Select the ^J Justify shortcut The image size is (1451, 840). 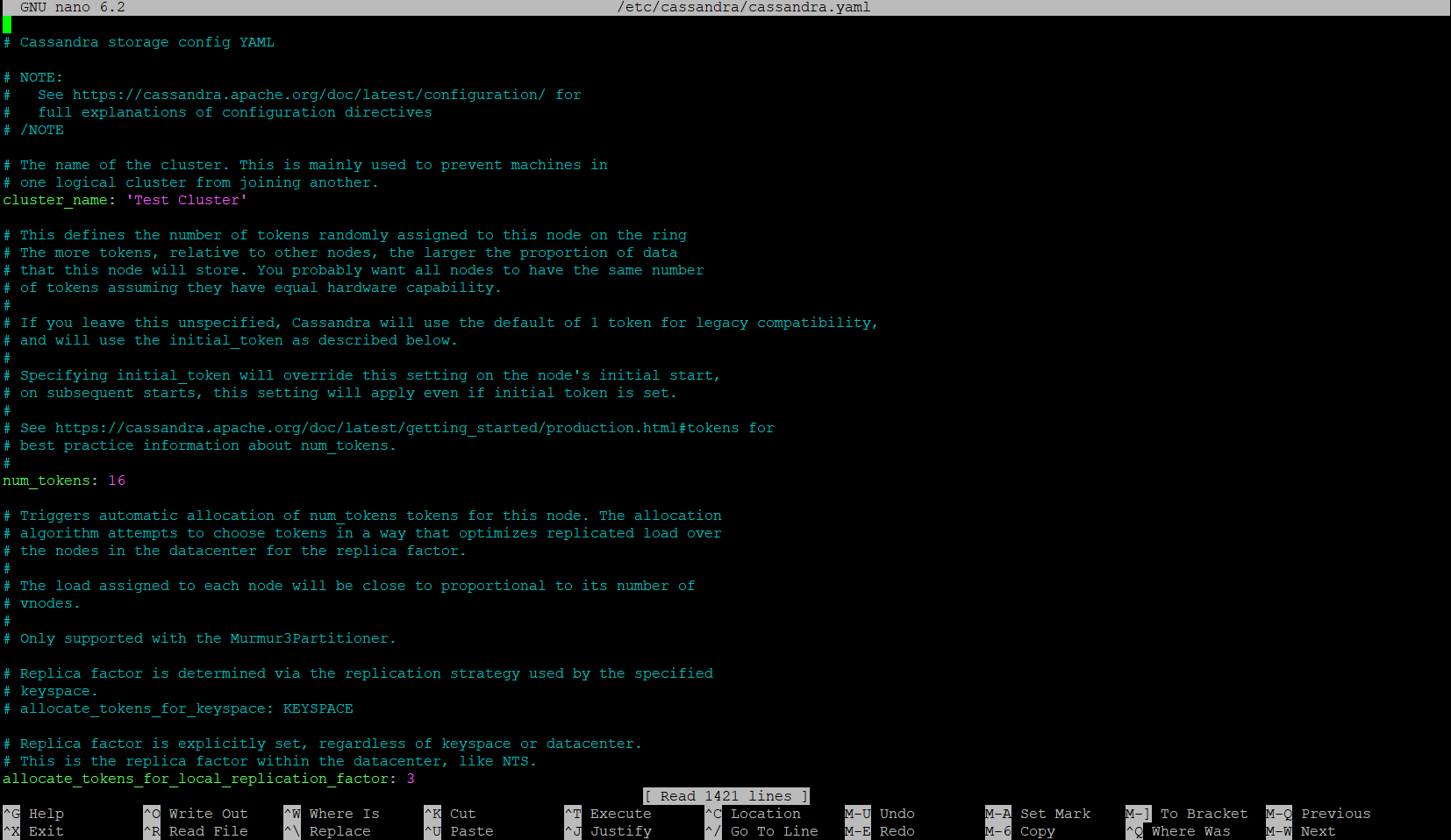tap(608, 831)
